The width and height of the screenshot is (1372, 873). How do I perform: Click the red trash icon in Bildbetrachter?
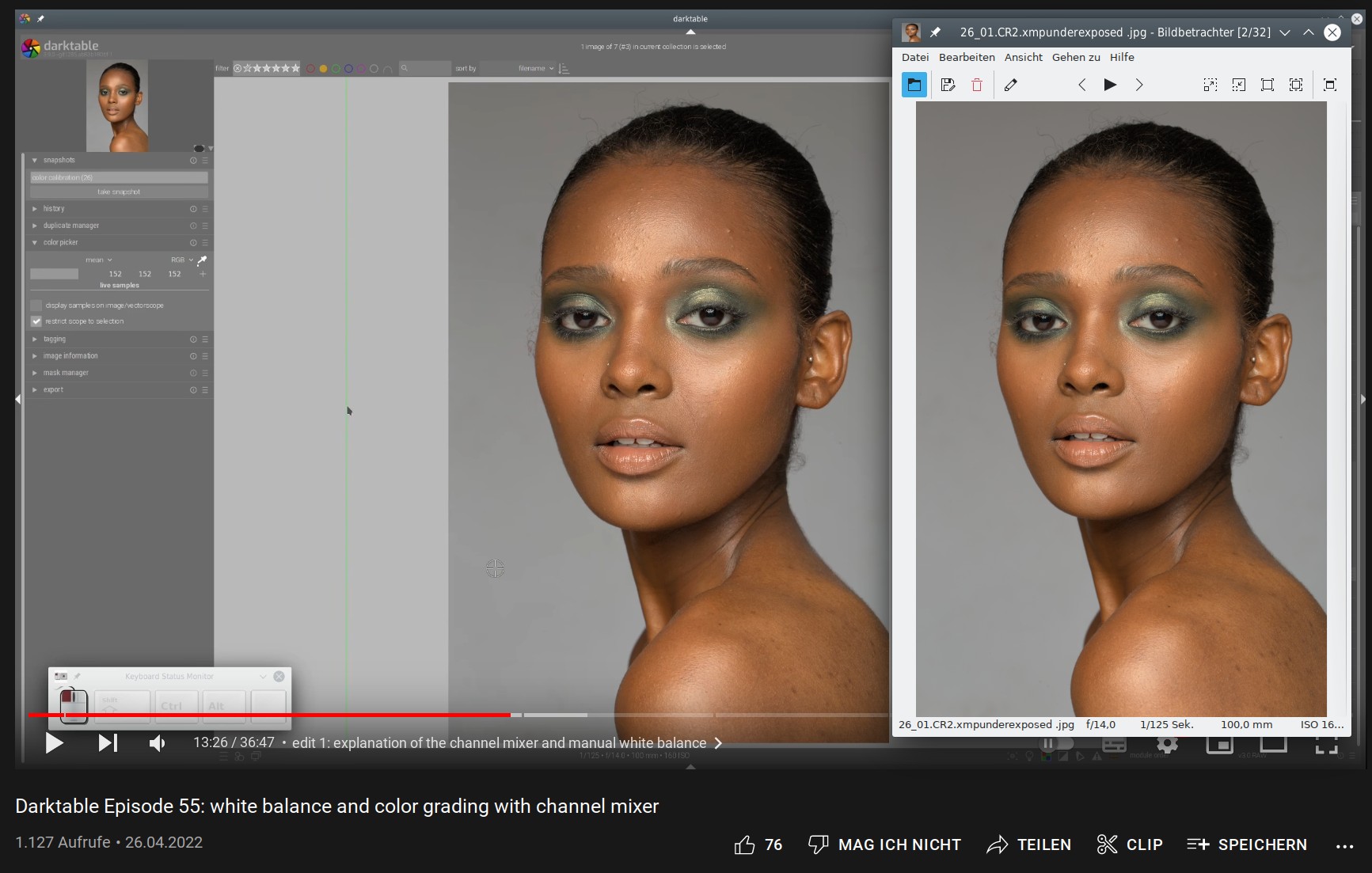pos(977,85)
